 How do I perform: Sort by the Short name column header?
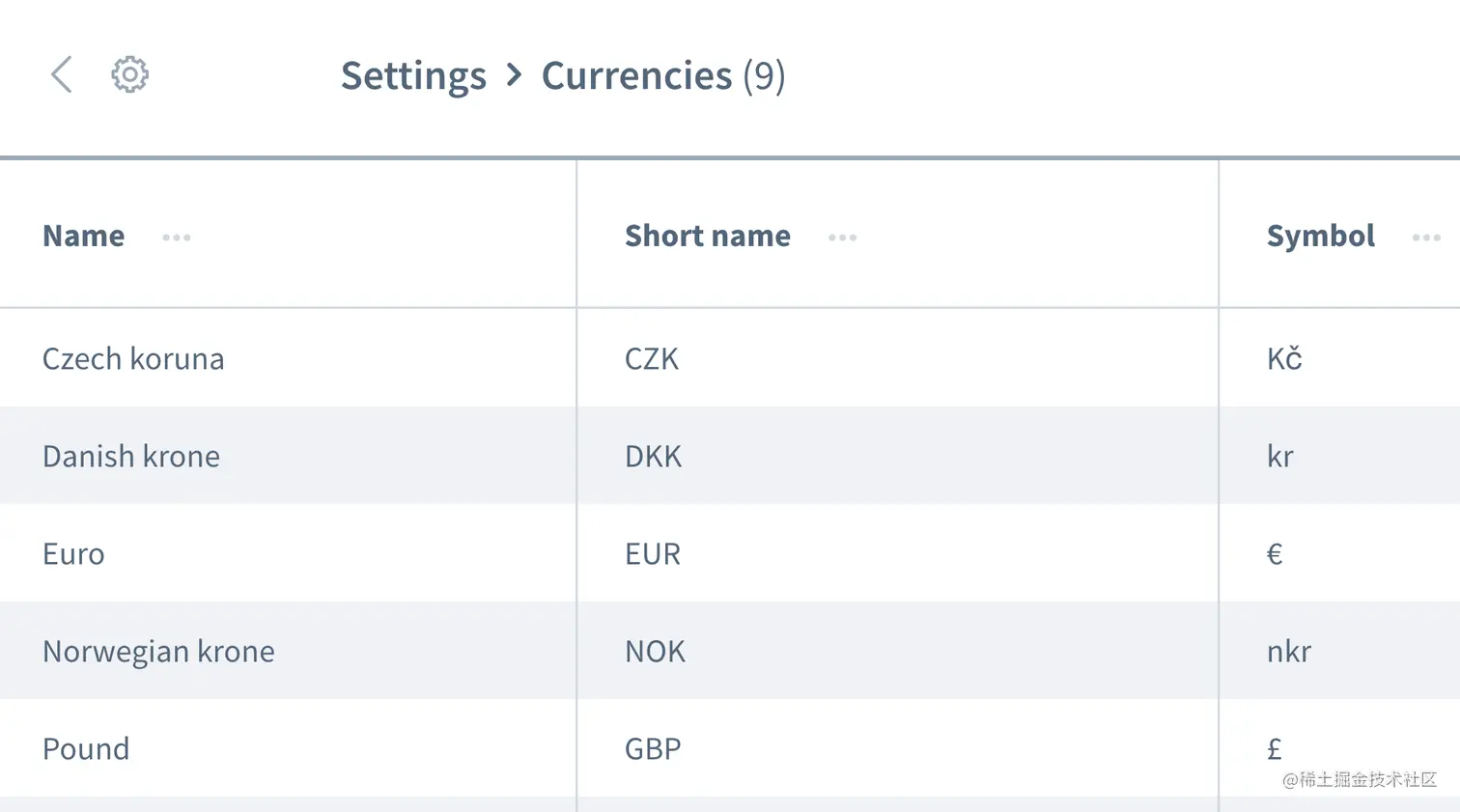coord(708,237)
